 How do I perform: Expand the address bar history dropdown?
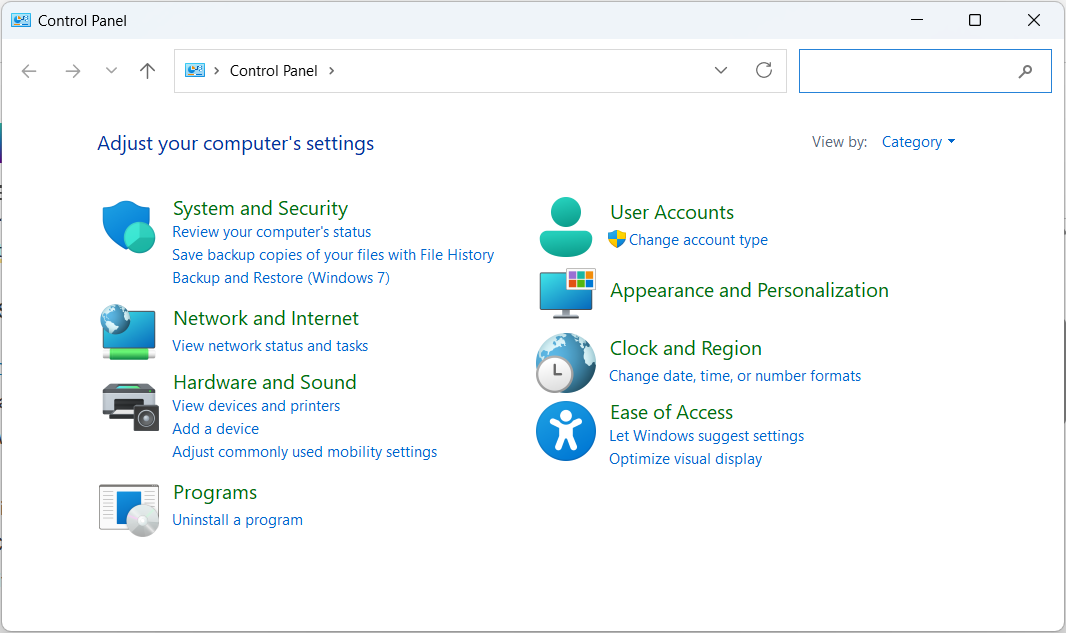(x=721, y=70)
